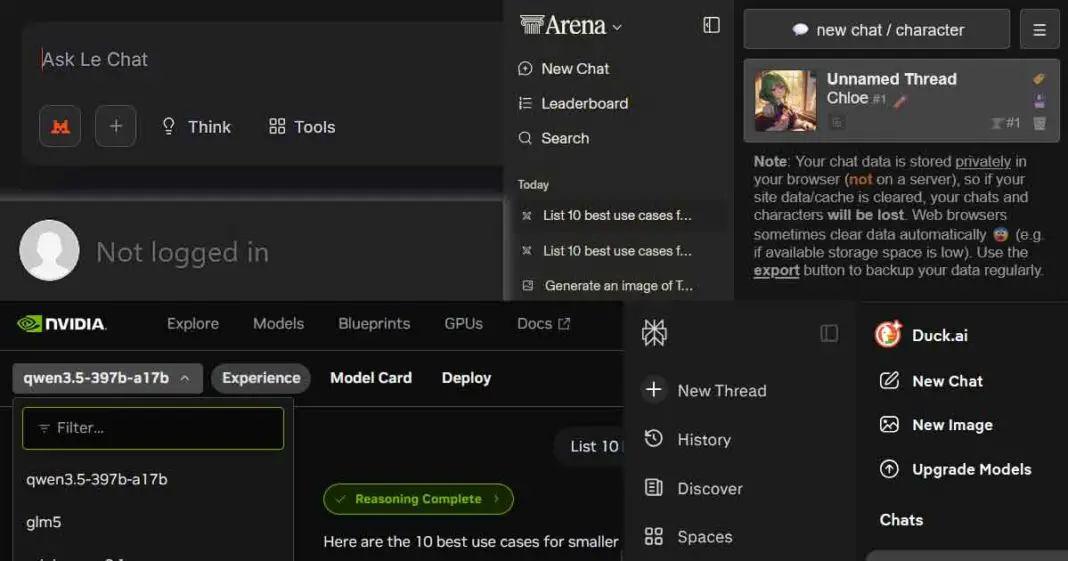The height and width of the screenshot is (561, 1068).
Task: Start a New Chat in Duck.ai
Action: tap(932, 381)
